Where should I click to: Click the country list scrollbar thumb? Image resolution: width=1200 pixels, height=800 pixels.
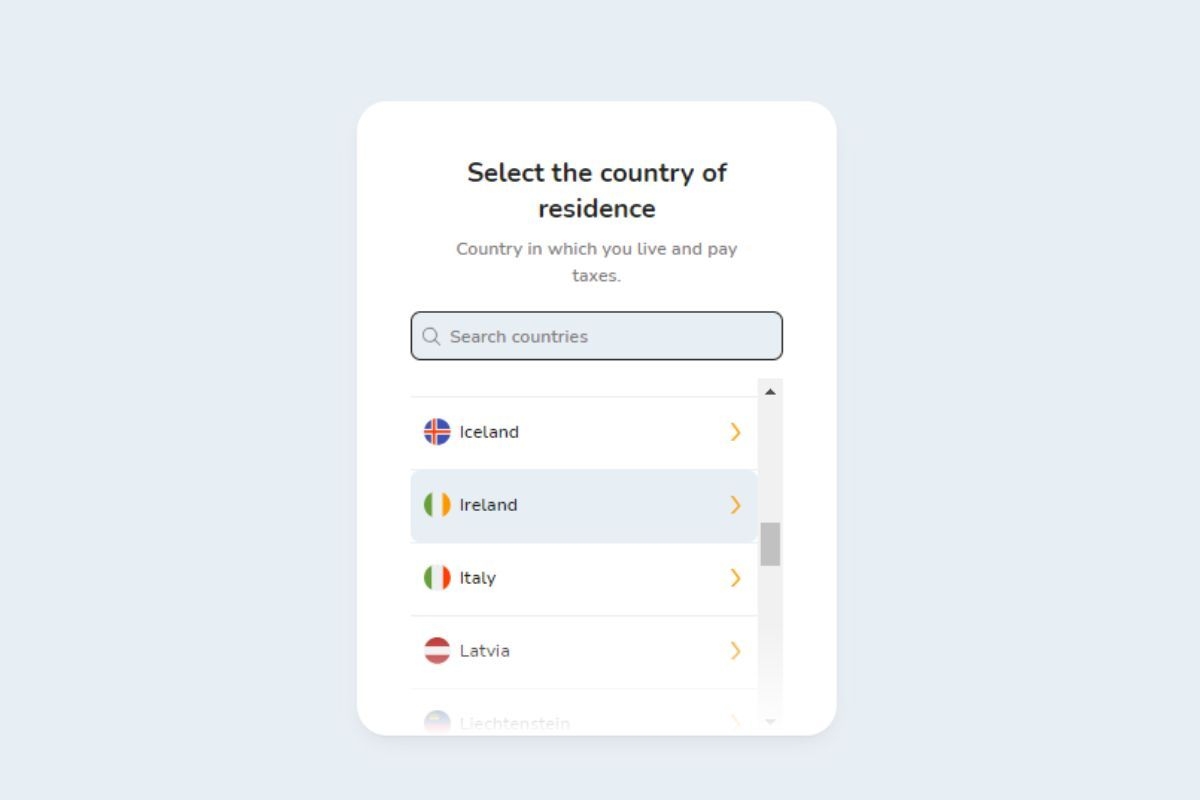click(770, 544)
